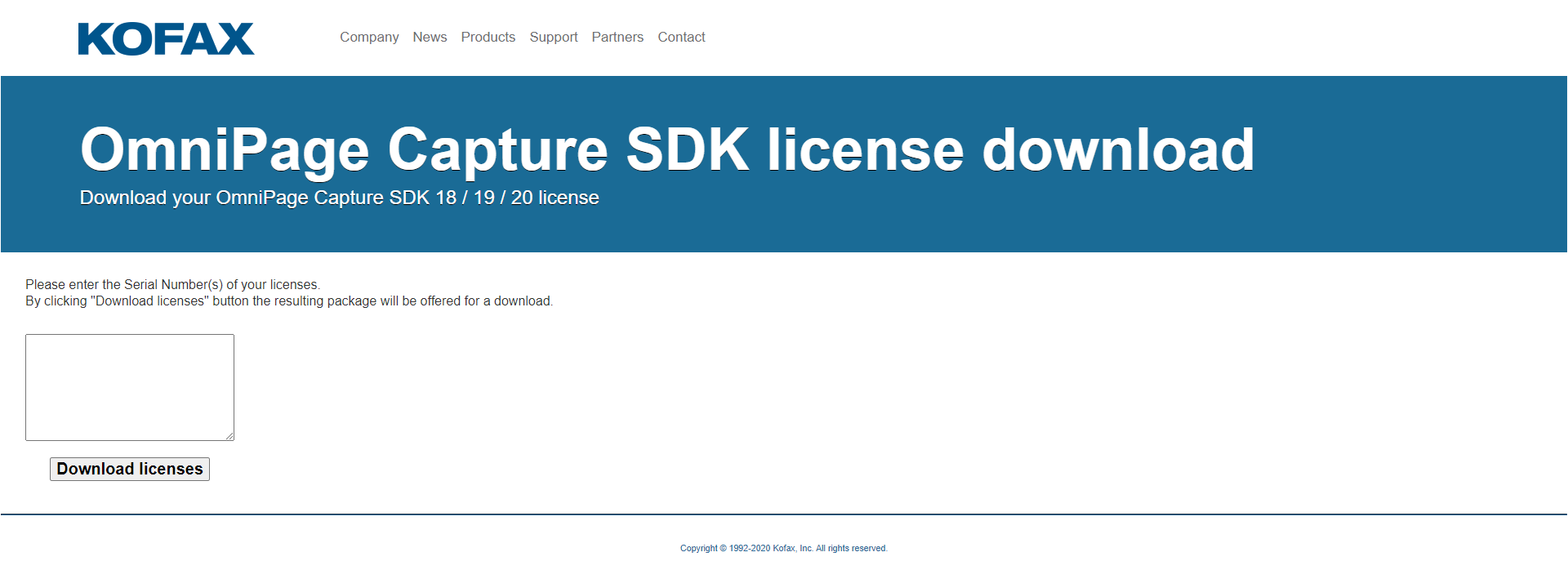The height and width of the screenshot is (579, 1568).
Task: Click the Copyright 1992-2020 Kofax footer text
Action: [784, 548]
